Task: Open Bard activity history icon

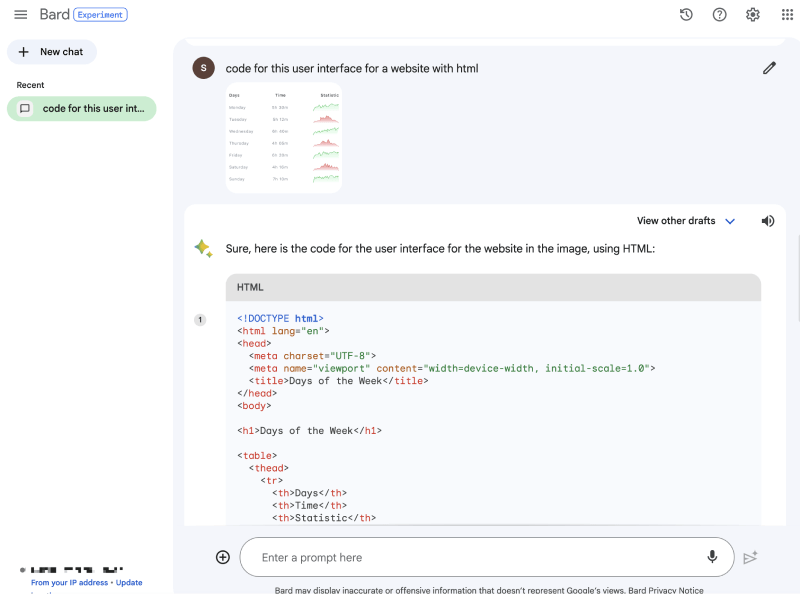Action: pos(686,15)
